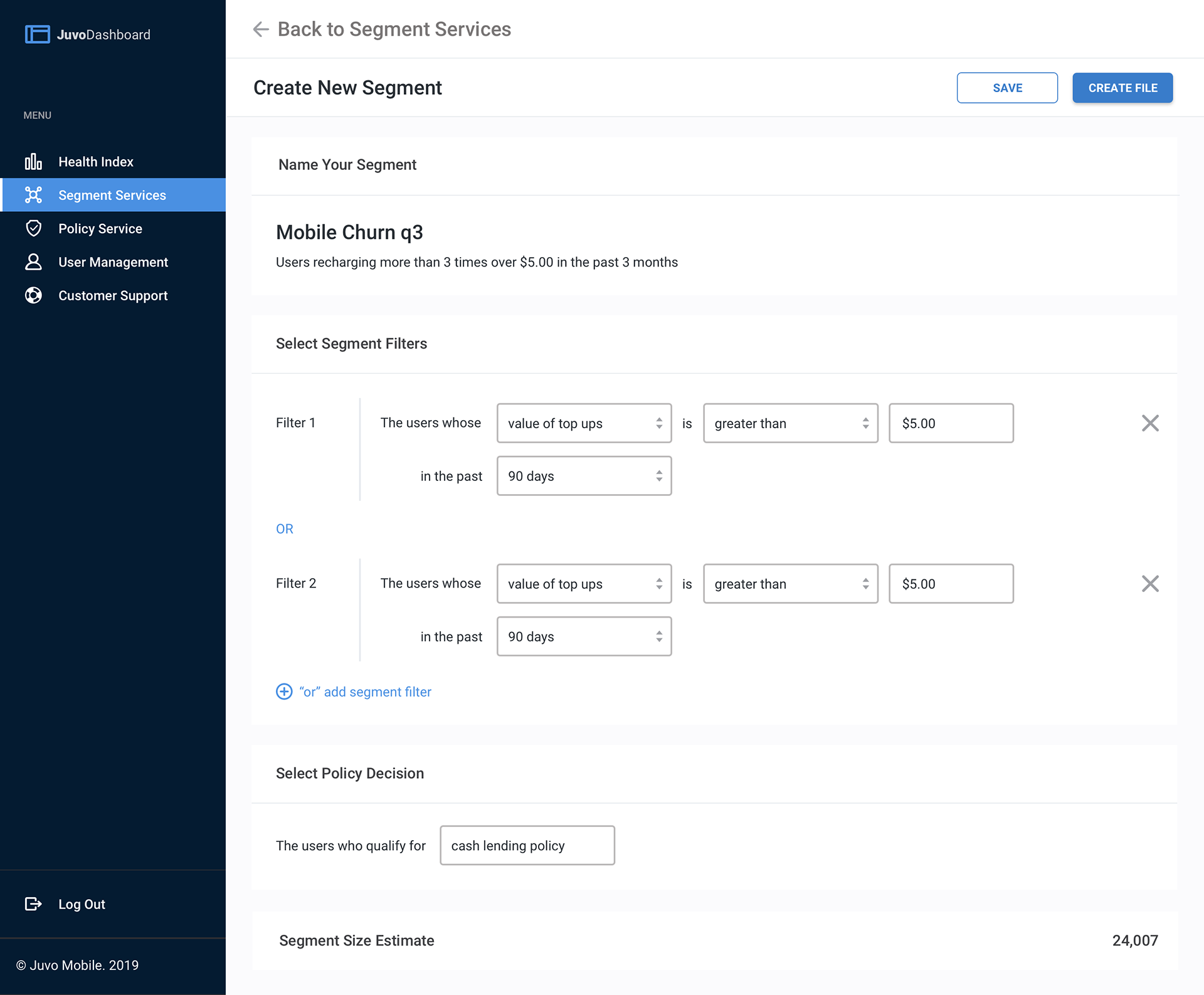Click Filter 2 $5.00 amount field

point(951,584)
